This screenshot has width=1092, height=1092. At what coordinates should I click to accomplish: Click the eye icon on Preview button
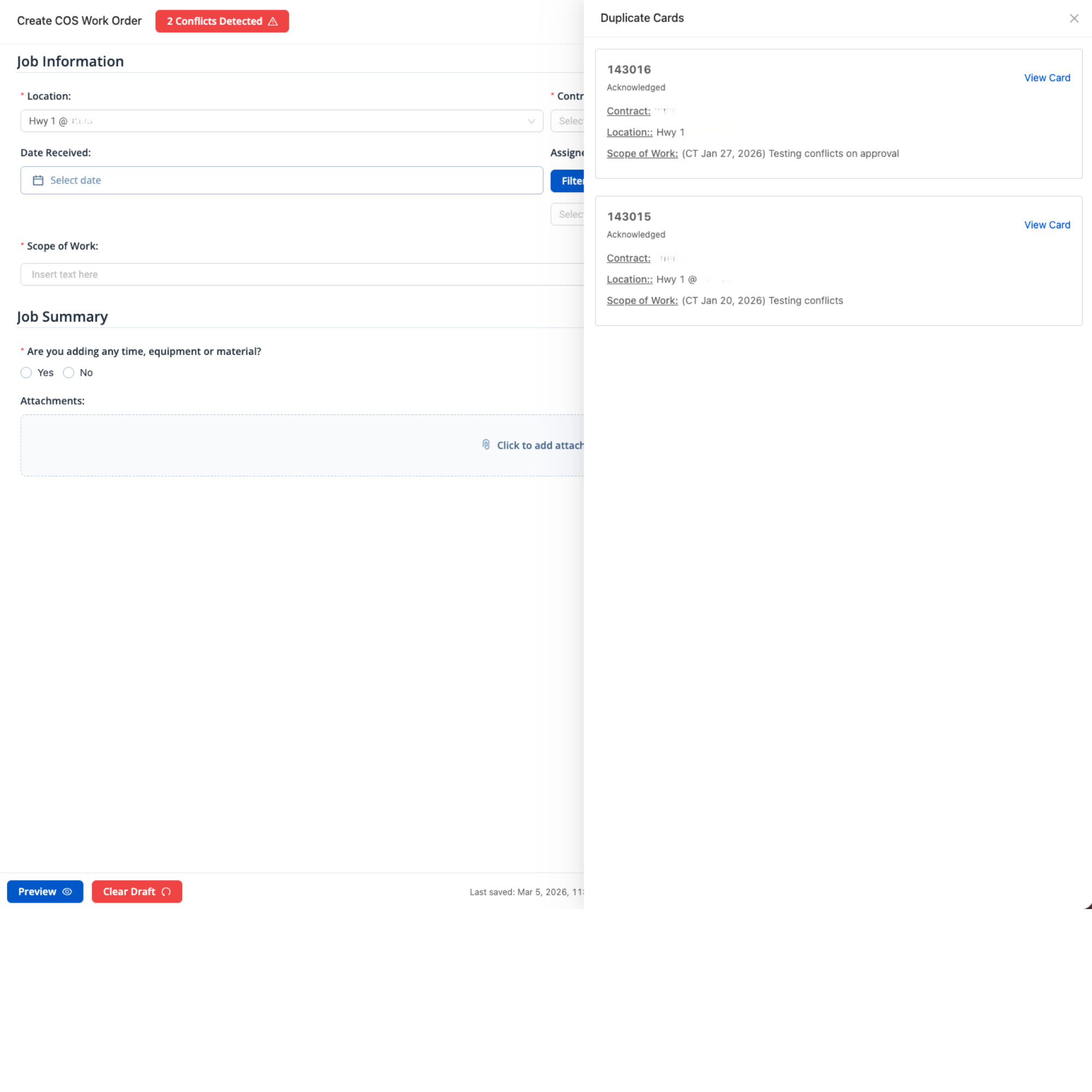point(67,892)
